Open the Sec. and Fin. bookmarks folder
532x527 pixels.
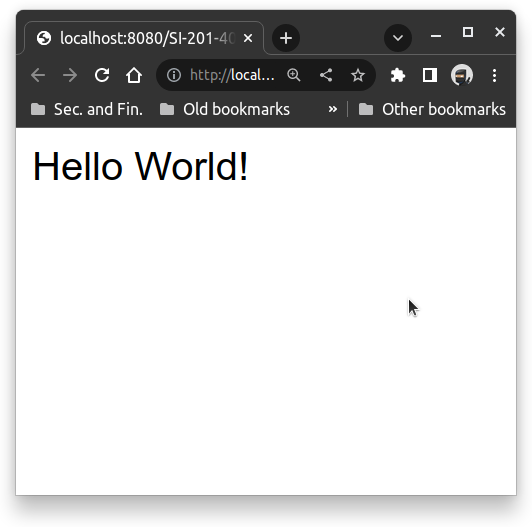coord(87,109)
